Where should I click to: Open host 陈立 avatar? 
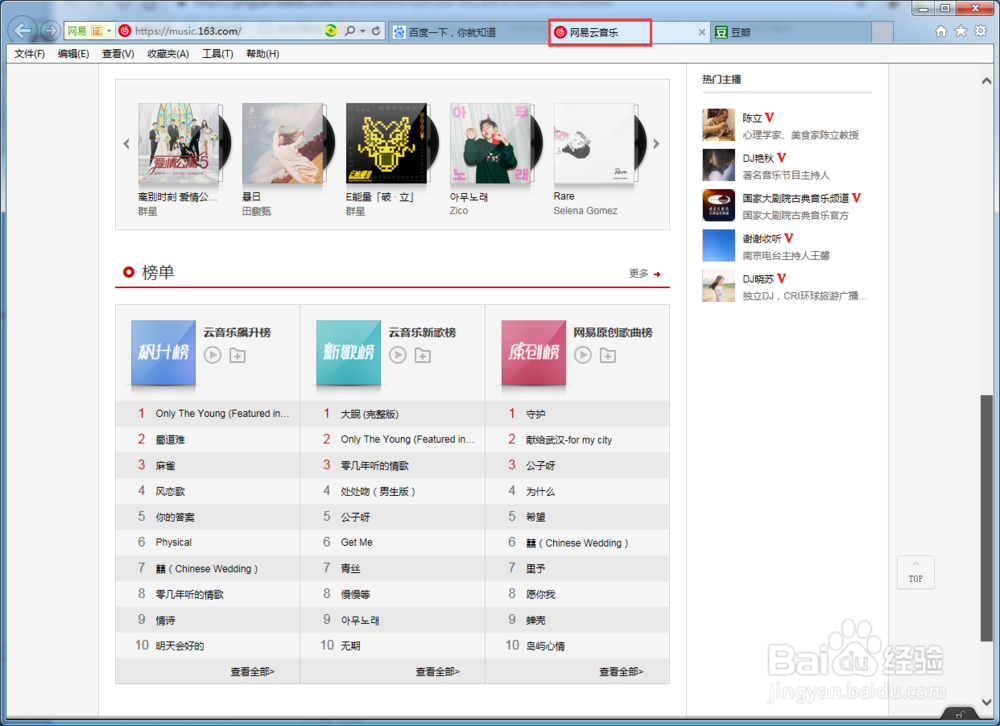pyautogui.click(x=719, y=124)
